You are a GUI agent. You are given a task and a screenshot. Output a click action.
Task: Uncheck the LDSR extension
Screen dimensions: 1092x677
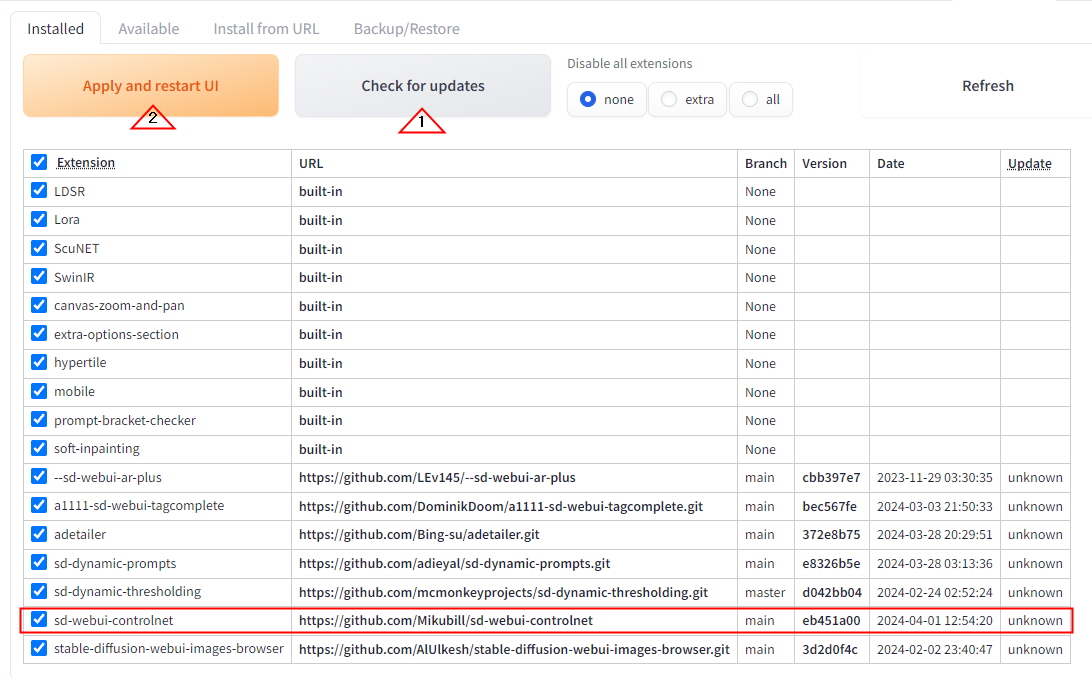[37, 191]
